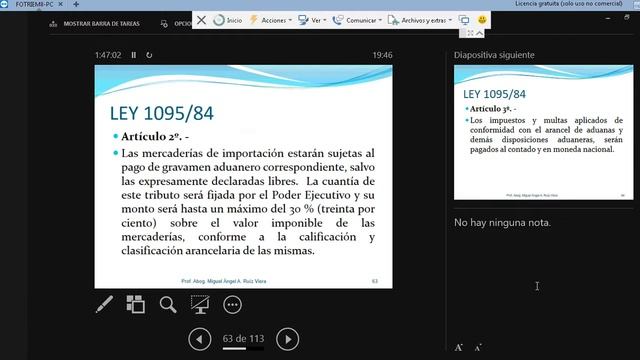Add a new connection tab with plus
The image size is (640, 360).
click(76, 4)
